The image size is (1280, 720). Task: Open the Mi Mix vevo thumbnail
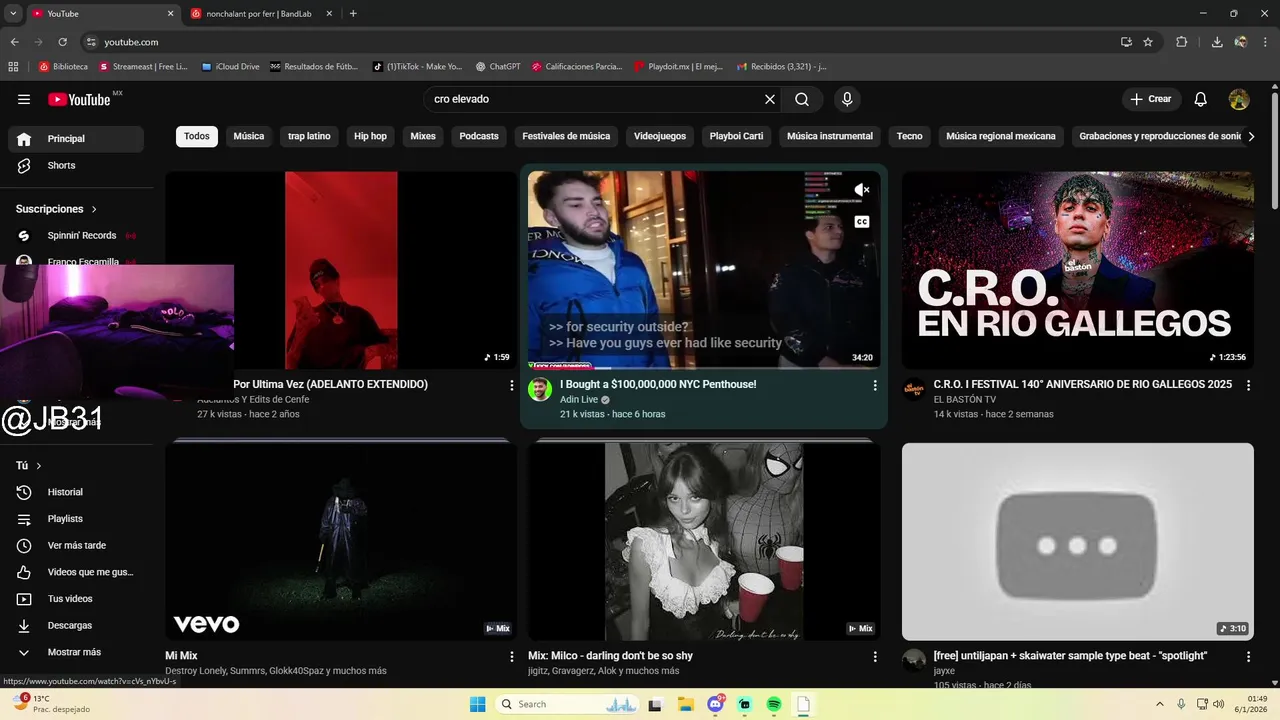point(341,541)
